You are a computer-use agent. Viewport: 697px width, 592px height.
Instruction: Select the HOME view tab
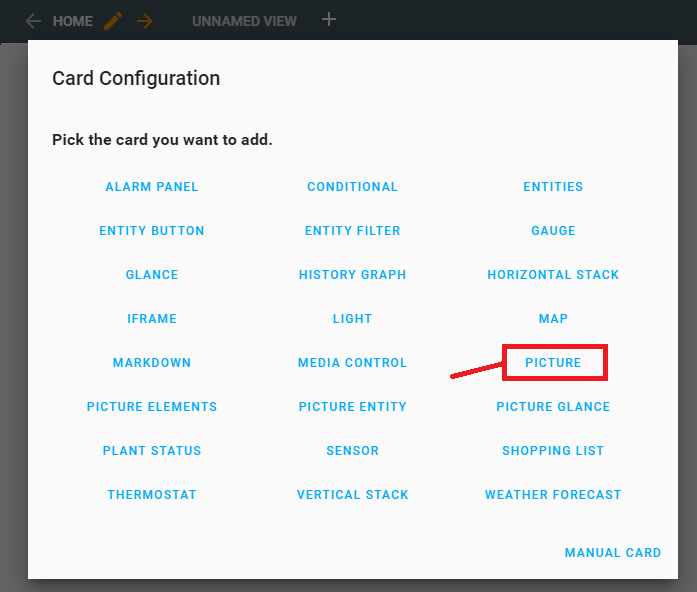[73, 21]
